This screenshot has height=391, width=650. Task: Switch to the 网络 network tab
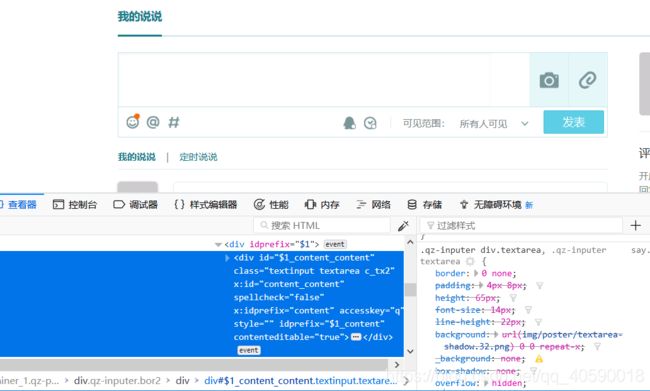[374, 204]
